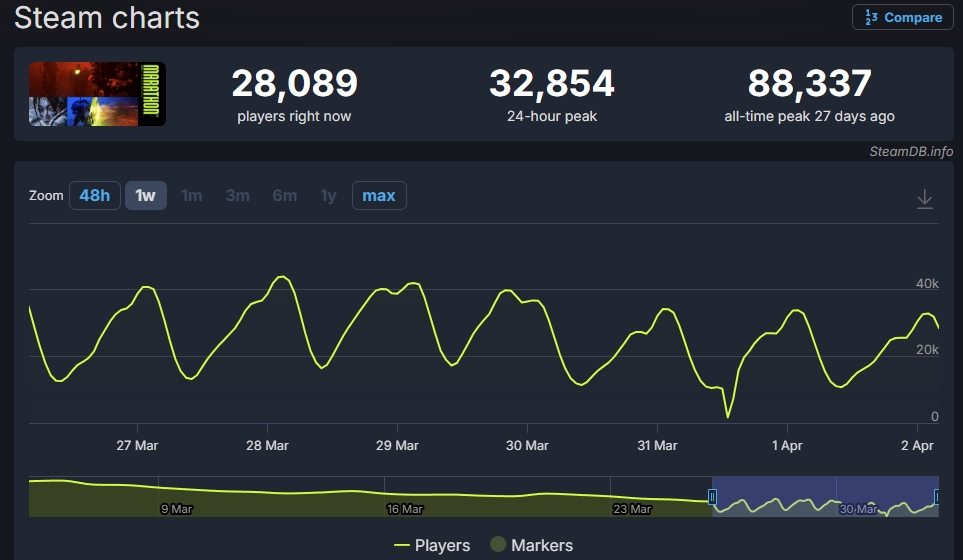This screenshot has width=963, height=560.
Task: Select the 1w zoom range
Action: click(146, 195)
